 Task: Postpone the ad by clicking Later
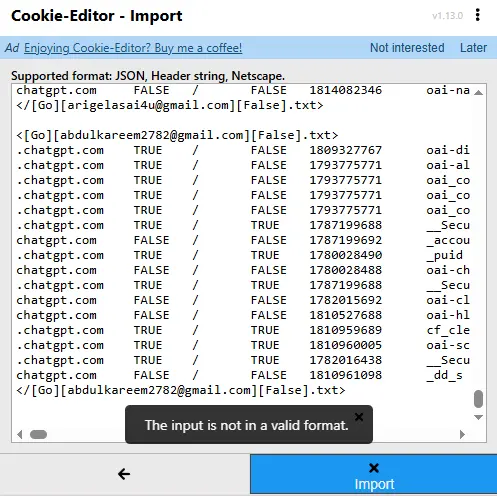(473, 48)
